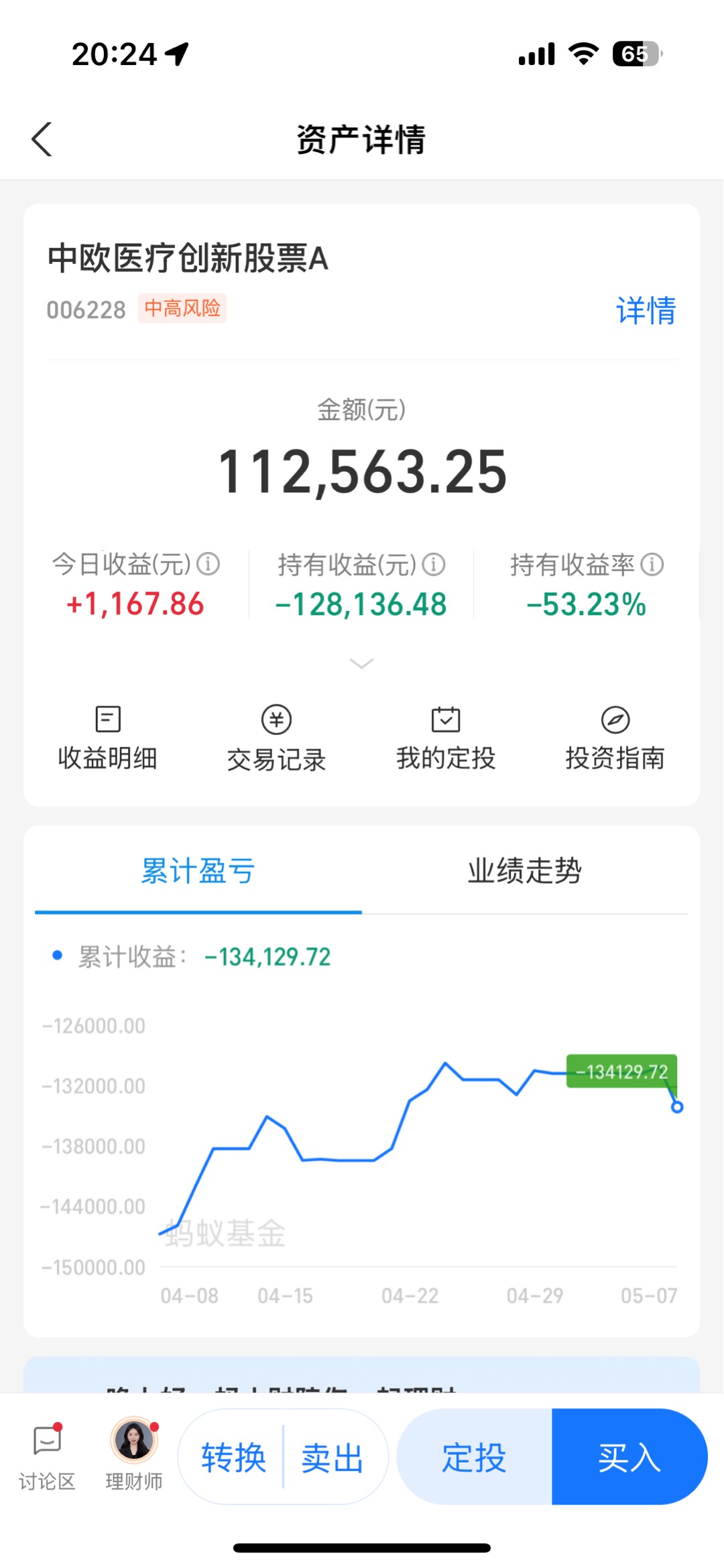This screenshot has height=1568, width=724.
Task: Tap info icon beside 持有收益率
Action: click(652, 564)
